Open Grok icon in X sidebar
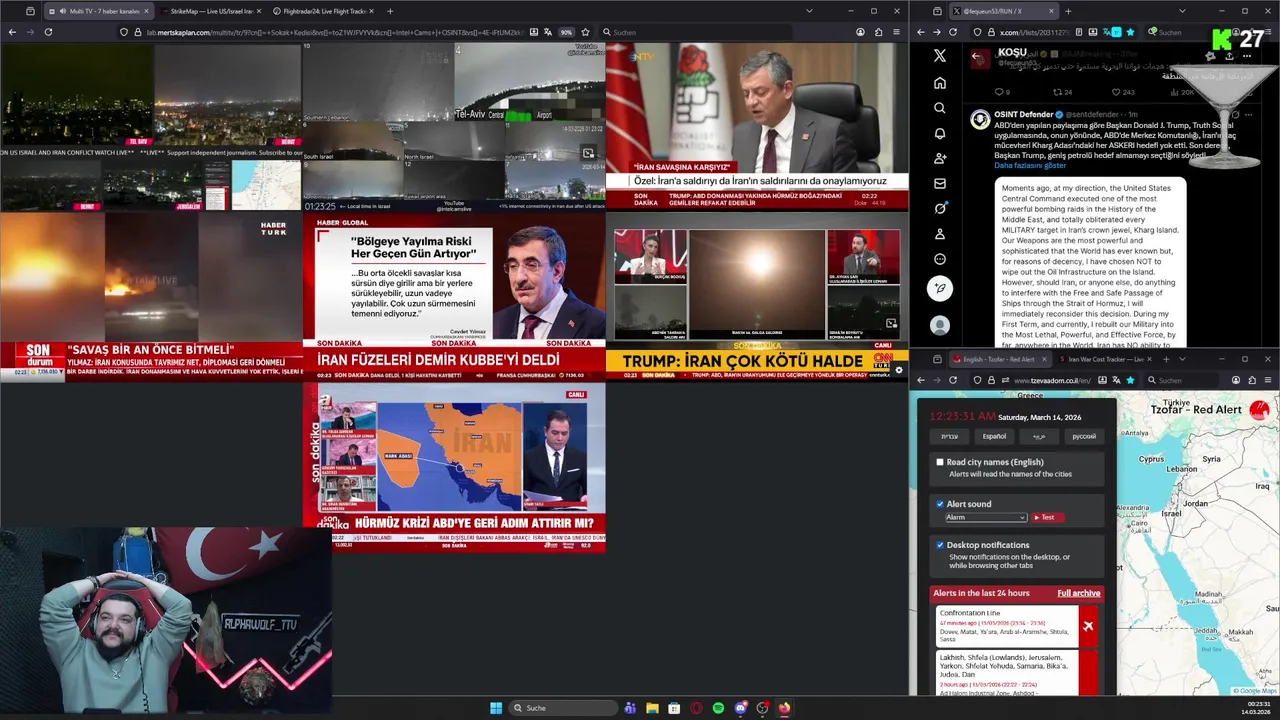The image size is (1280, 720). point(939,208)
